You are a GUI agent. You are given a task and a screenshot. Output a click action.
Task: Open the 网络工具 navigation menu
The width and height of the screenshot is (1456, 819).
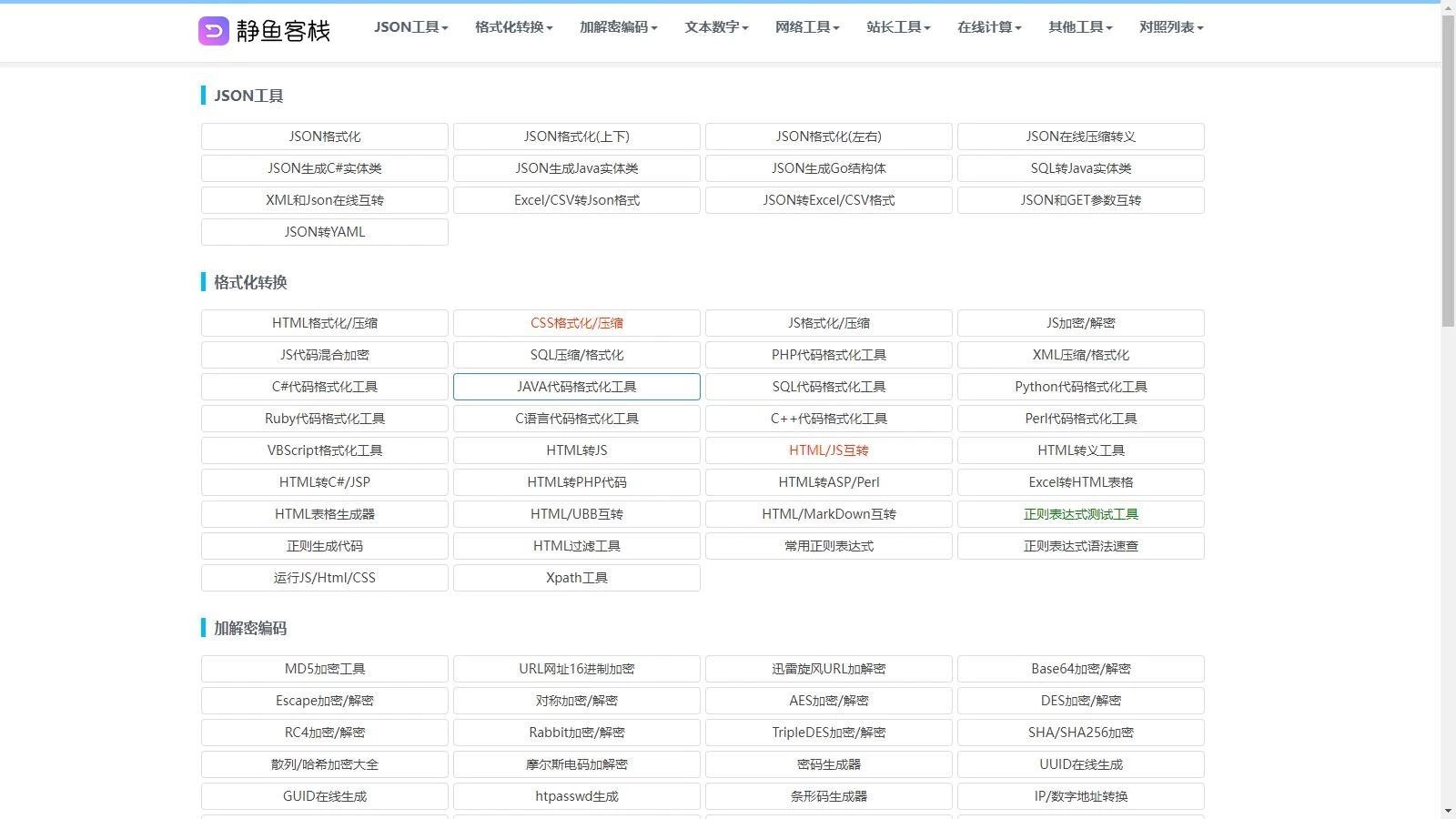click(x=807, y=27)
